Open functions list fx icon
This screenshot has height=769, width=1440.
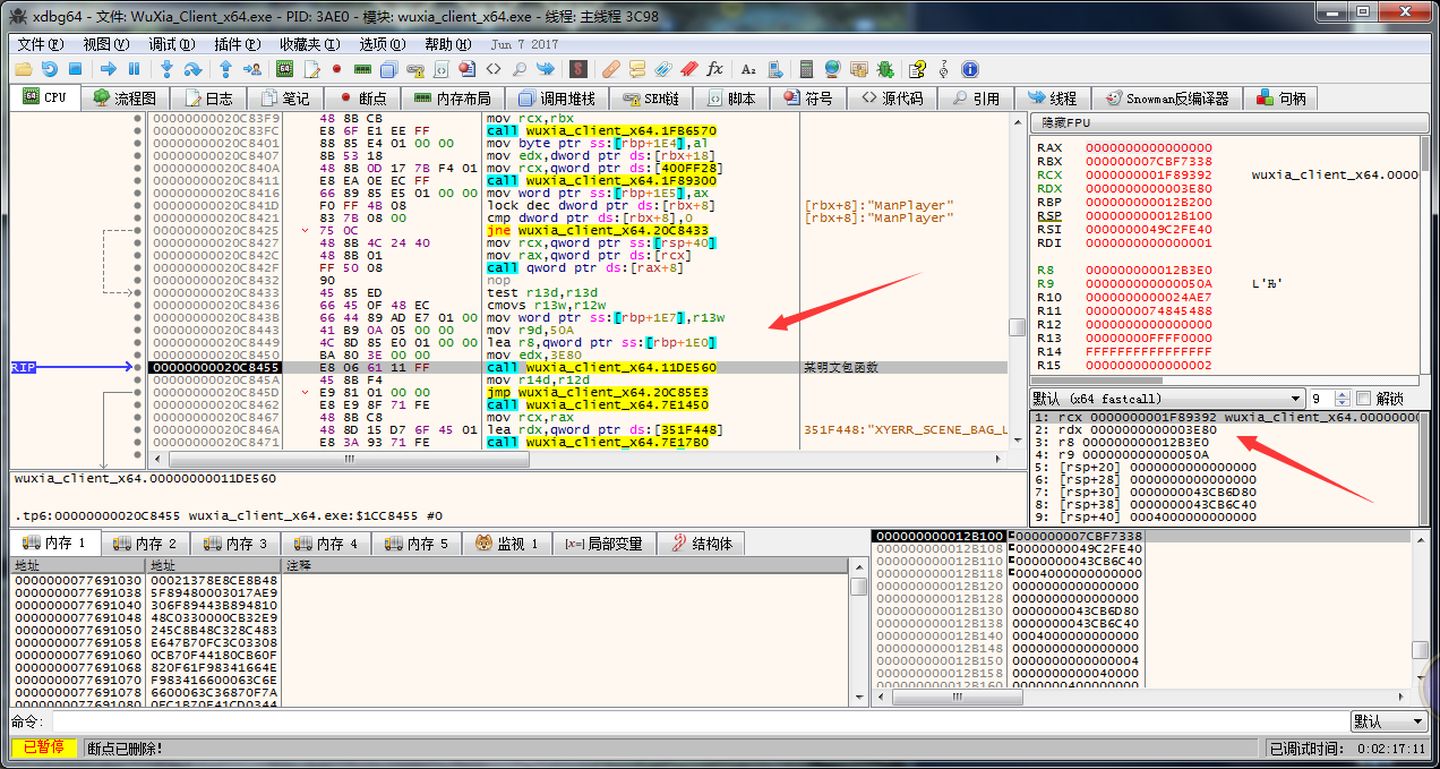(715, 69)
